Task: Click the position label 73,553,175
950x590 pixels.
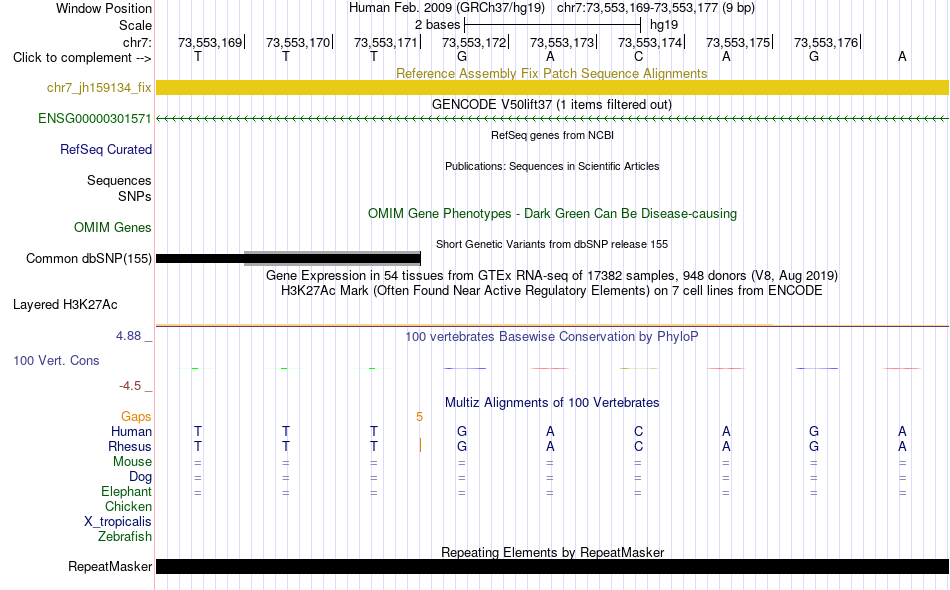Action: point(738,42)
